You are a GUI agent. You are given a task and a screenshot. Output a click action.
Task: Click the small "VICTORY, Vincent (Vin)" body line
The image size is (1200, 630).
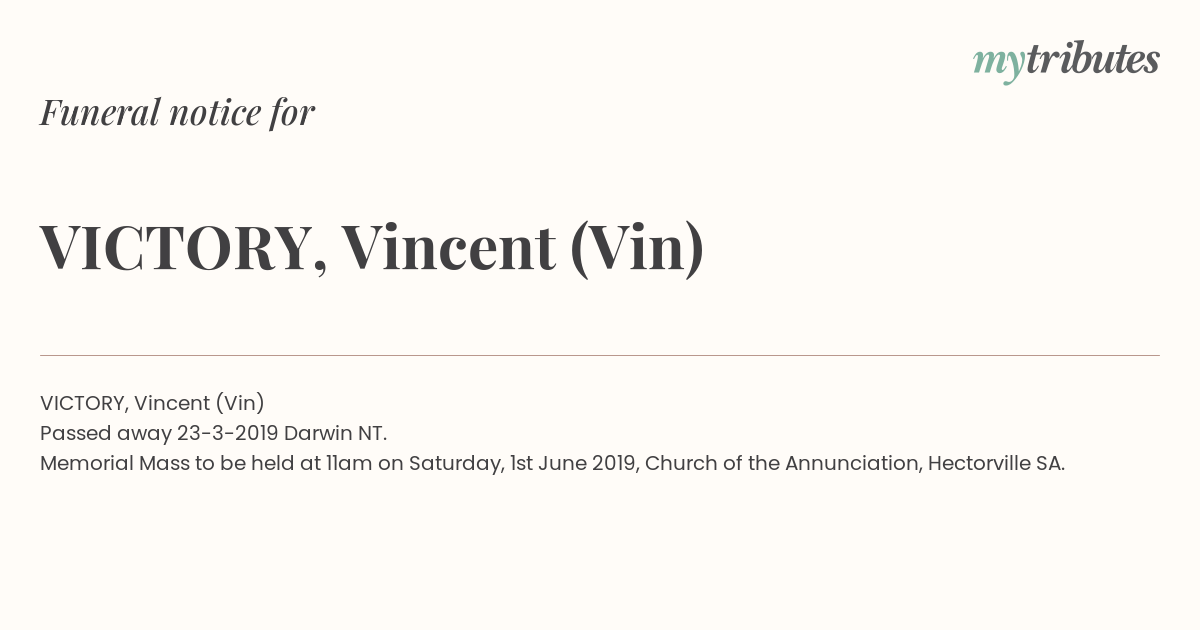152,403
